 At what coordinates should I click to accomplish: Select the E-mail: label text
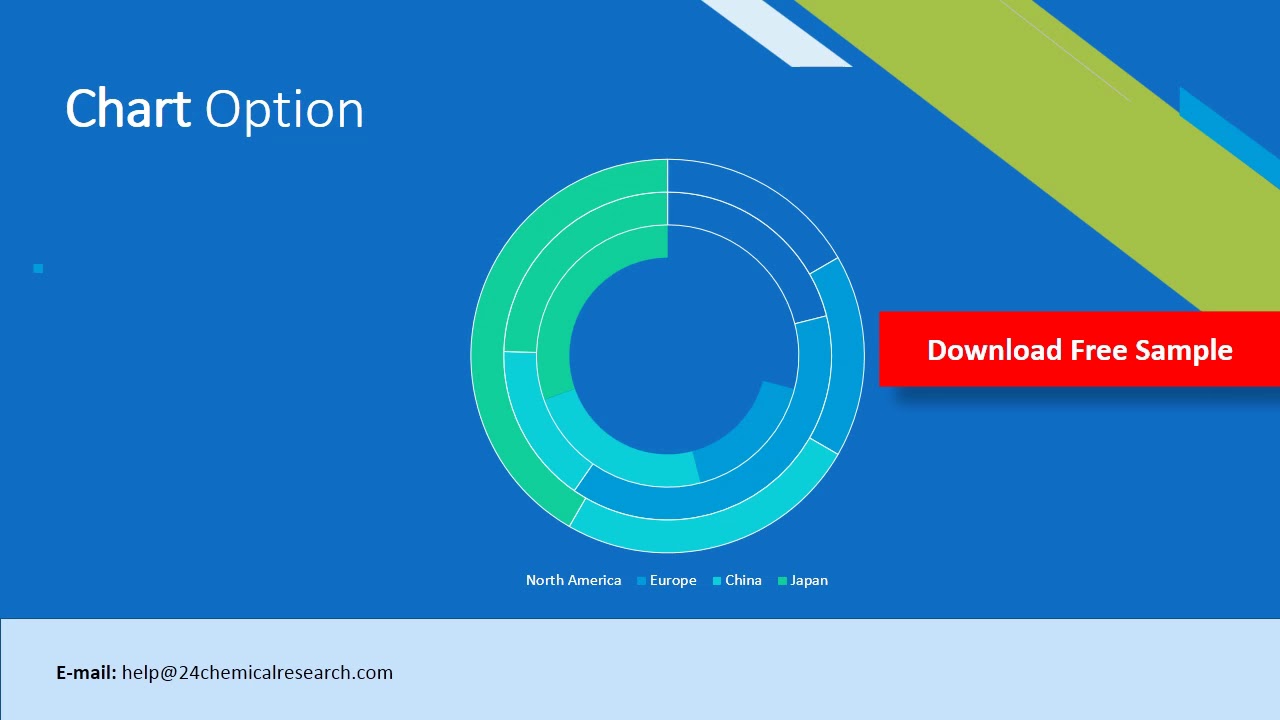click(x=86, y=672)
